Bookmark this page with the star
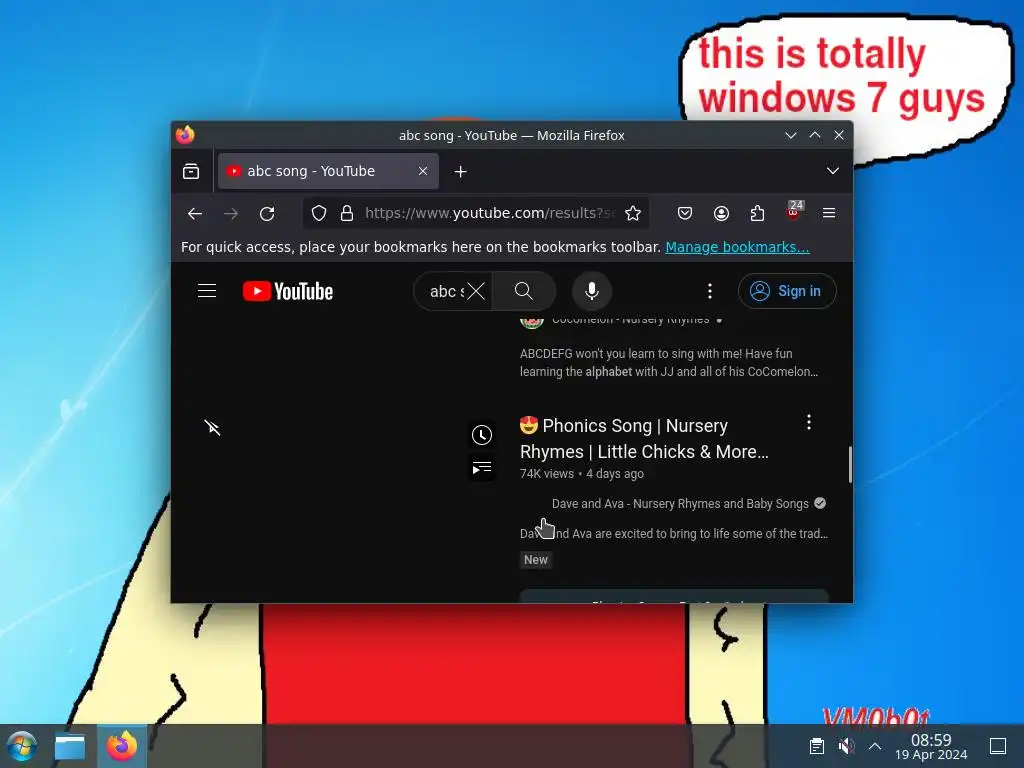This screenshot has height=768, width=1024. [633, 214]
